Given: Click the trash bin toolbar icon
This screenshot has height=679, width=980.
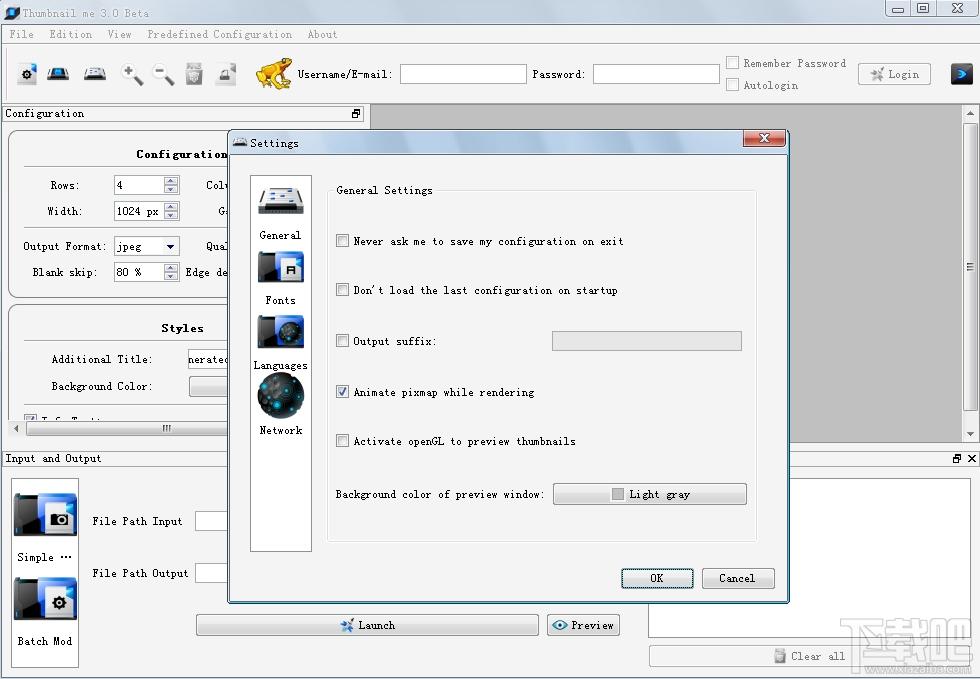Looking at the screenshot, I should tap(194, 74).
